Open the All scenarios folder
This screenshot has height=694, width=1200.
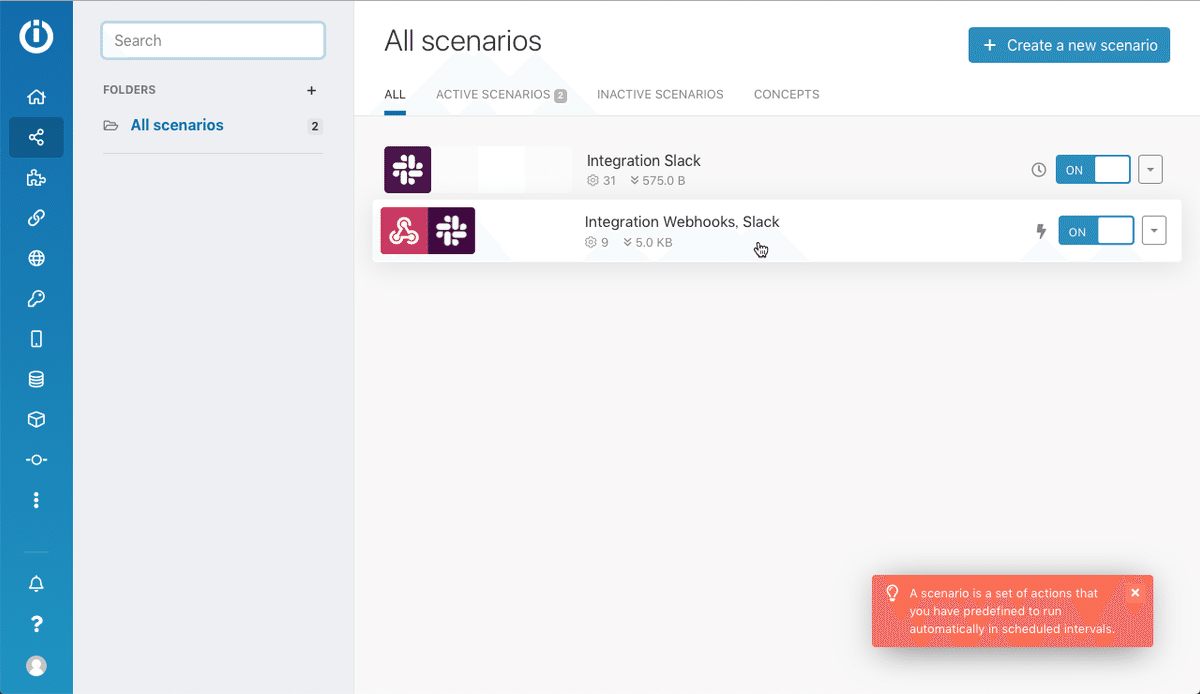pos(177,126)
